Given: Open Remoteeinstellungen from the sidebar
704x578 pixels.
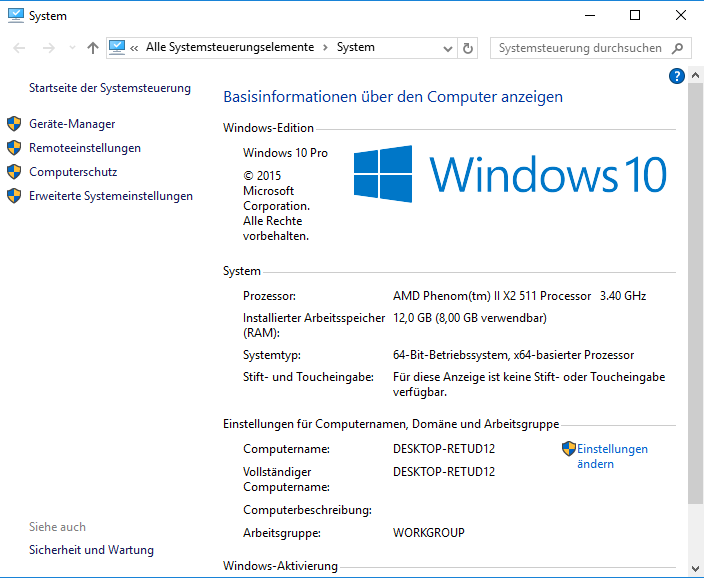Looking at the screenshot, I should [85, 148].
